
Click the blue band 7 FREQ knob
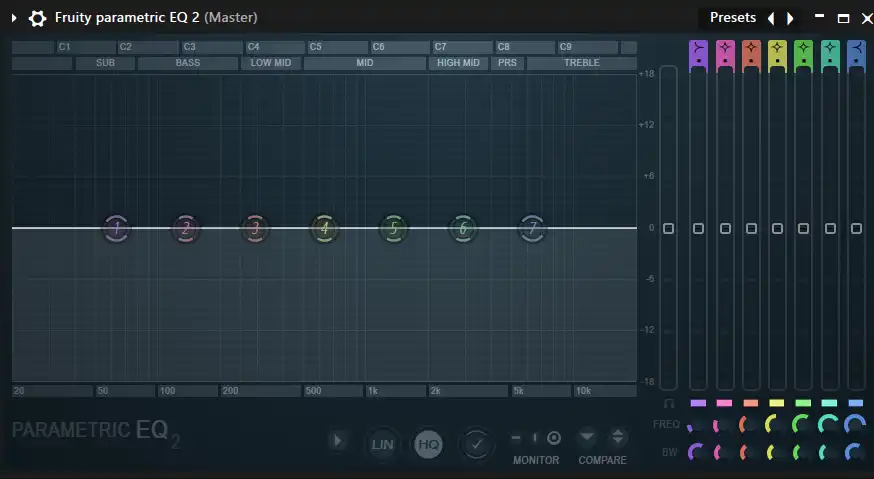(855, 425)
